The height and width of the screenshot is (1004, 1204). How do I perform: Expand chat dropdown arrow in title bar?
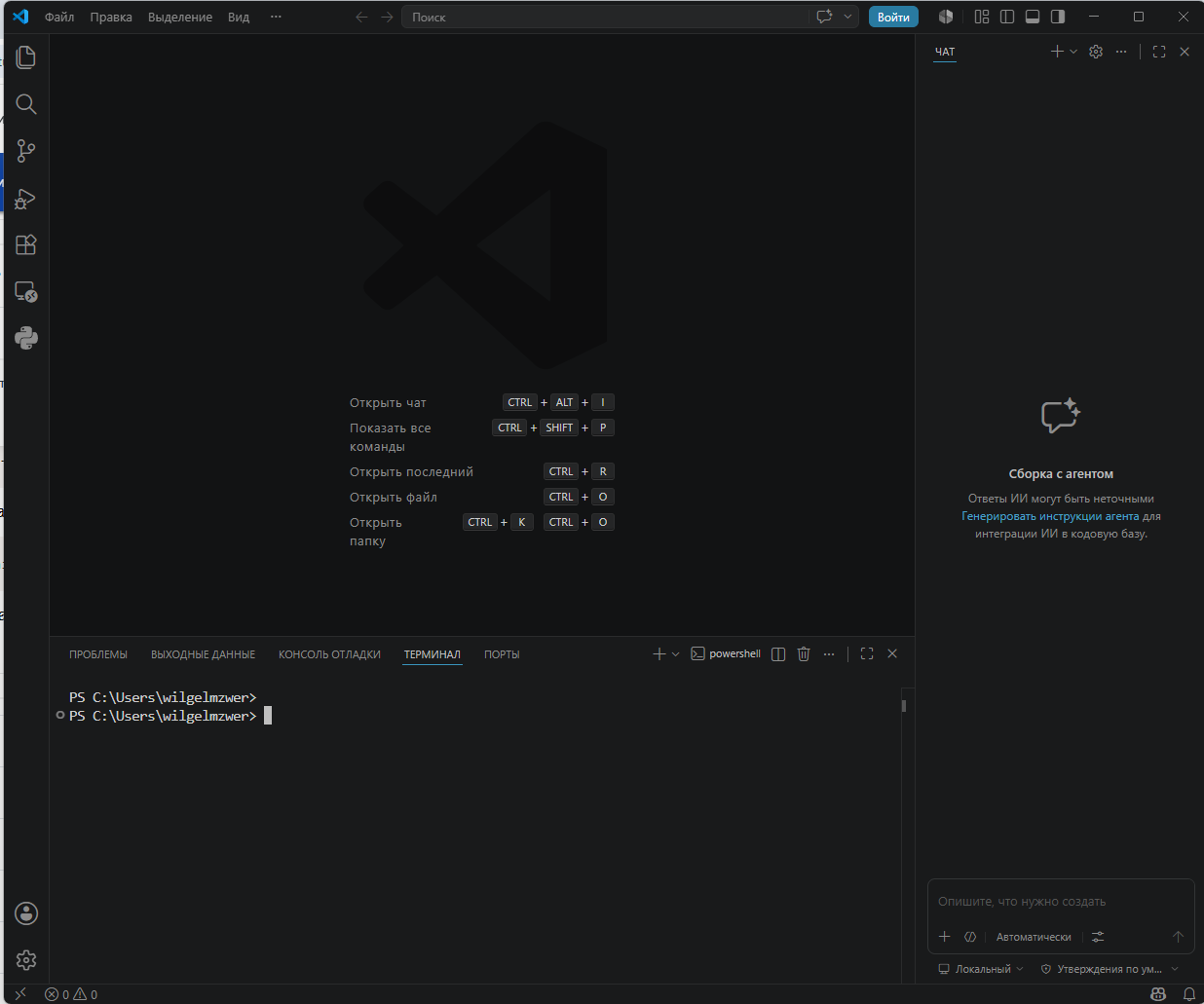point(847,17)
